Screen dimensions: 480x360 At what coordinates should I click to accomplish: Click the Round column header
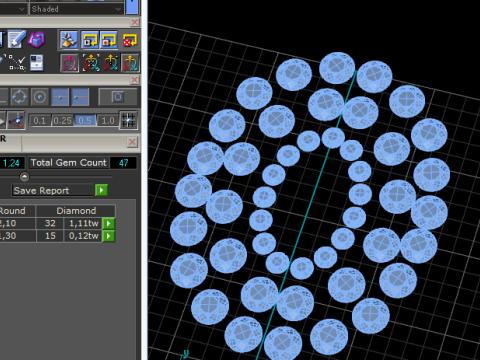point(17,211)
